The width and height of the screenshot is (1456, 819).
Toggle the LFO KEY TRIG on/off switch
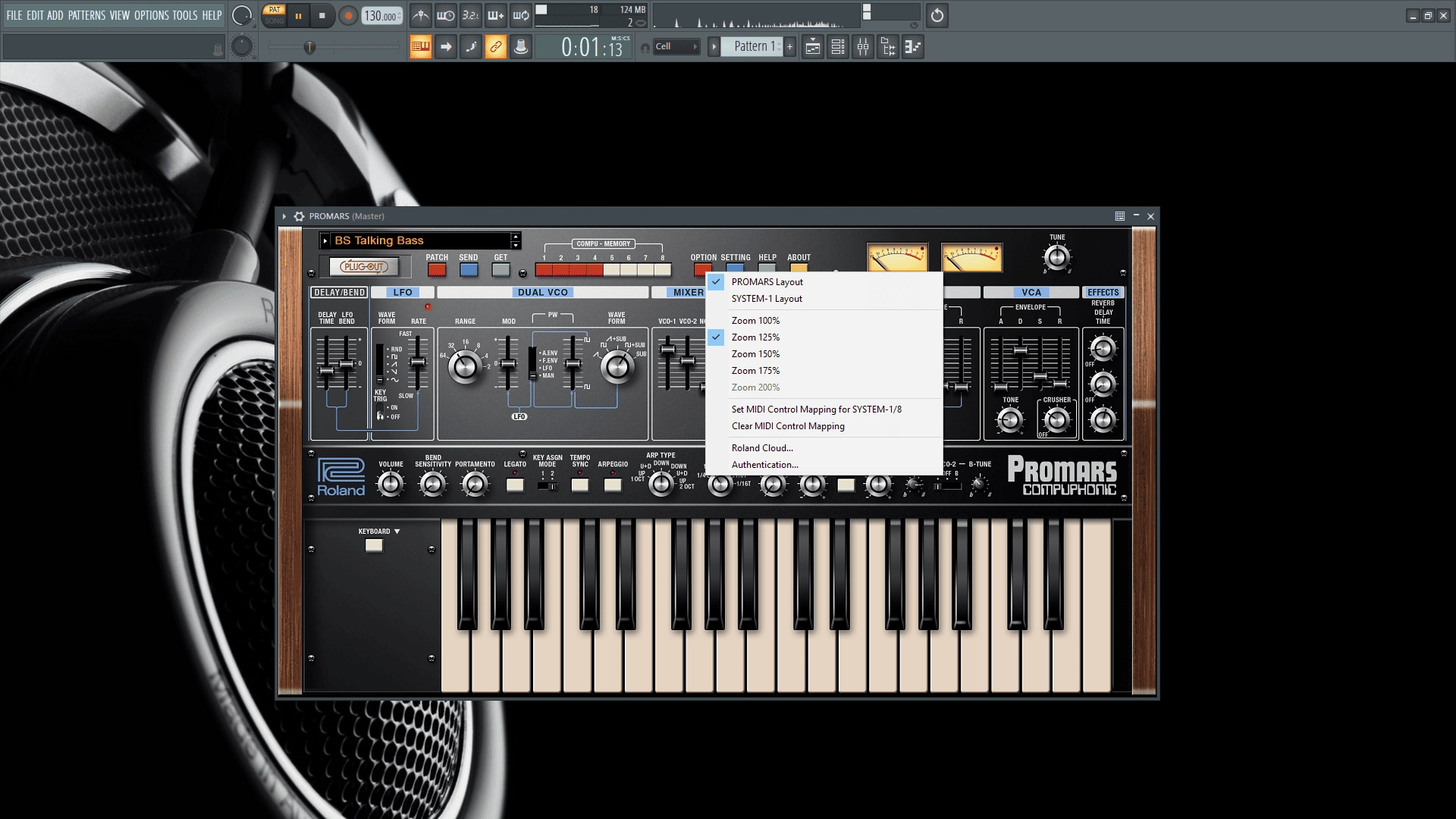click(x=381, y=413)
